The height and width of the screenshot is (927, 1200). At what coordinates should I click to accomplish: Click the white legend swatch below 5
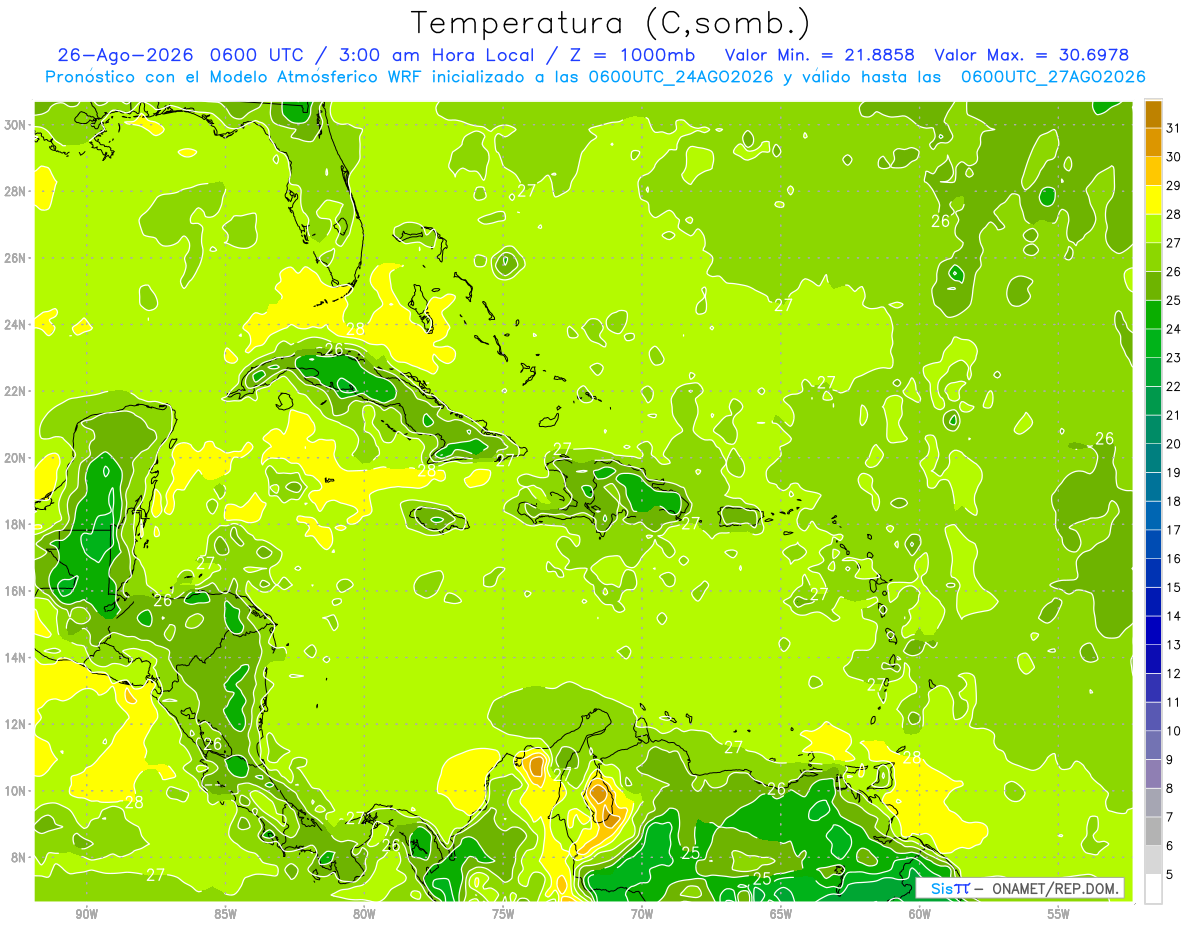(1153, 889)
